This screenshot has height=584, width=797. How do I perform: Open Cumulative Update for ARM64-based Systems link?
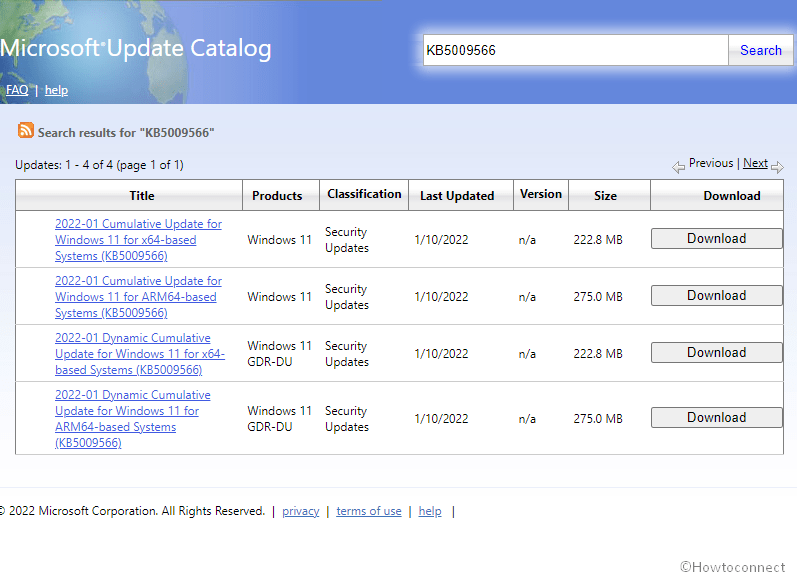(x=138, y=297)
